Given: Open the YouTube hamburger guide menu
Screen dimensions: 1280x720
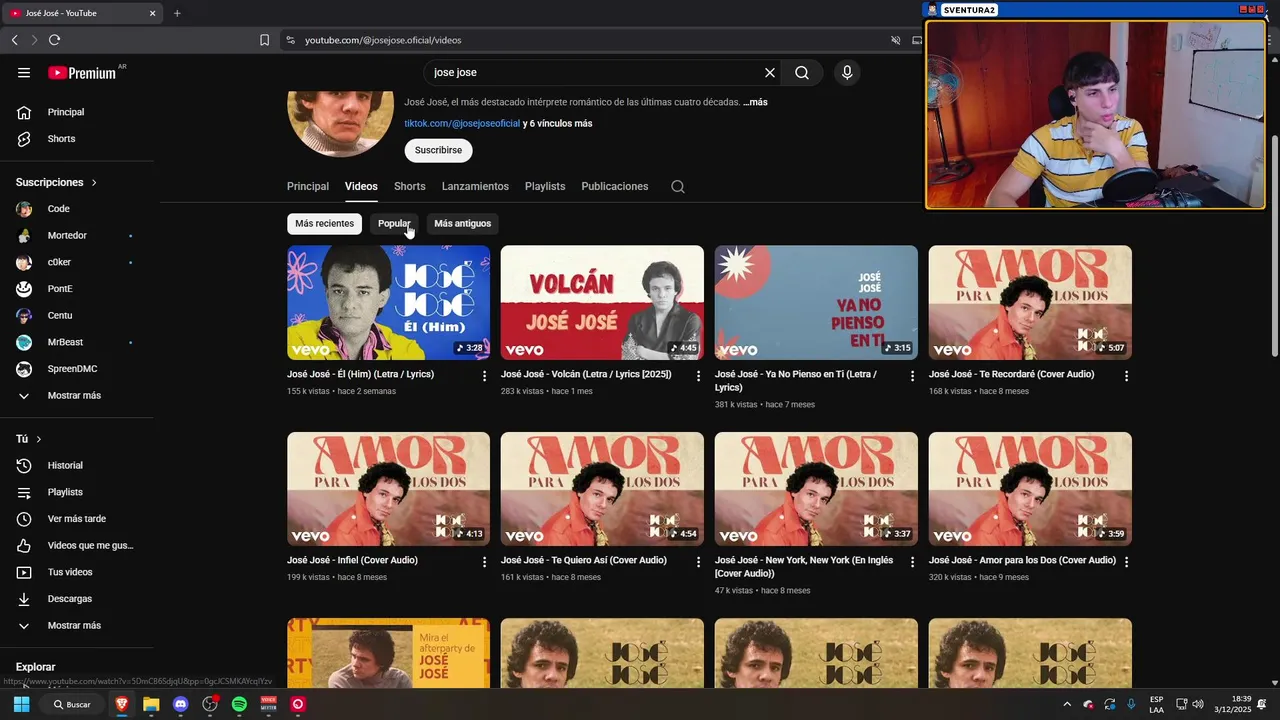Looking at the screenshot, I should coord(24,73).
